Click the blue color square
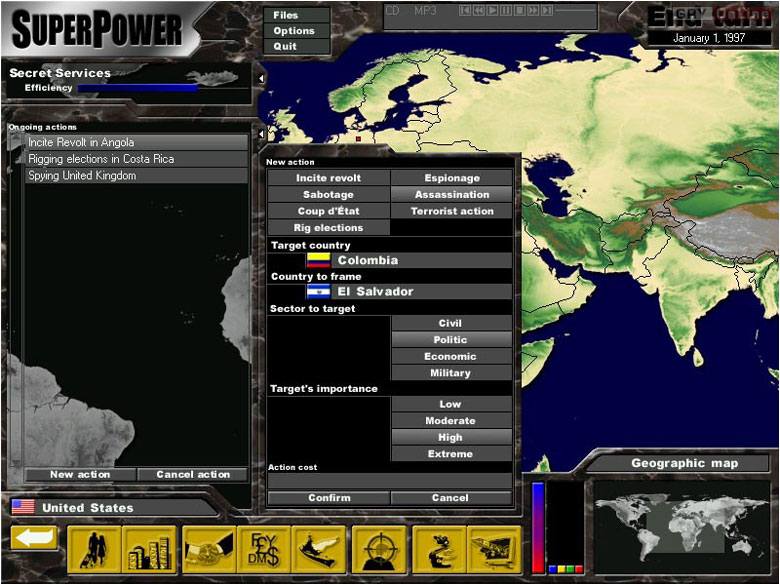The image size is (780, 585). [x=552, y=569]
